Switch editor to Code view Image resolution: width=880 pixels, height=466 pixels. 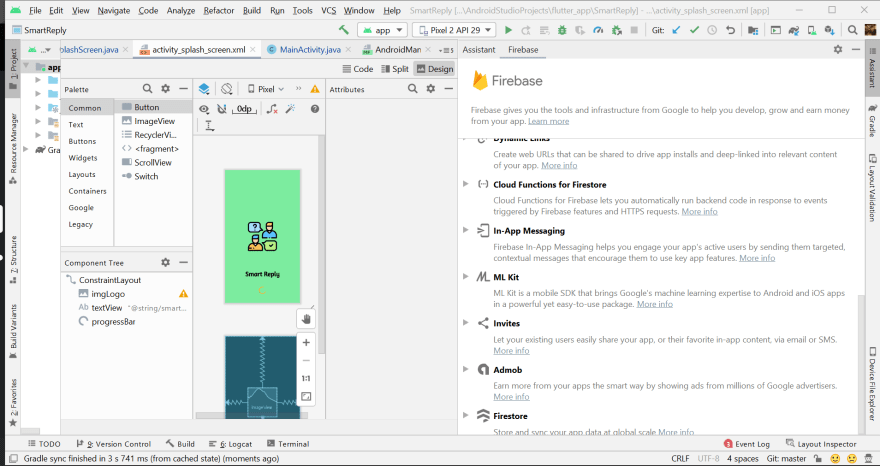[358, 68]
